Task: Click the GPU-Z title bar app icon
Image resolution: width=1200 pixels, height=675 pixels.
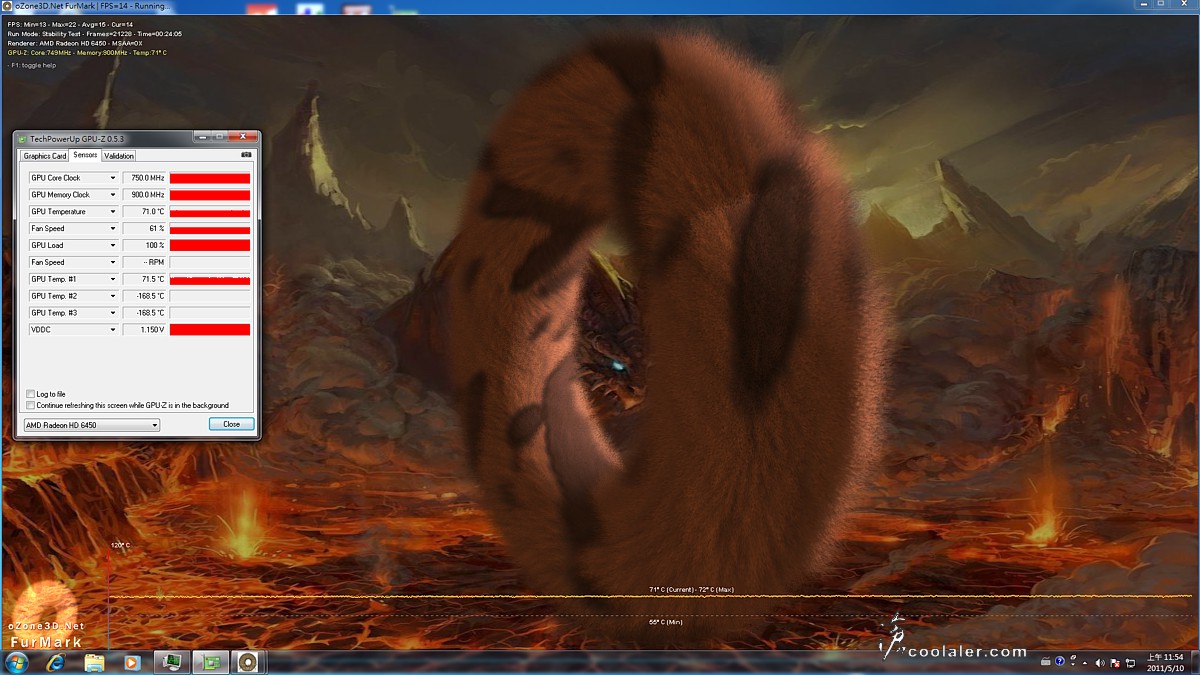Action: coord(23,138)
